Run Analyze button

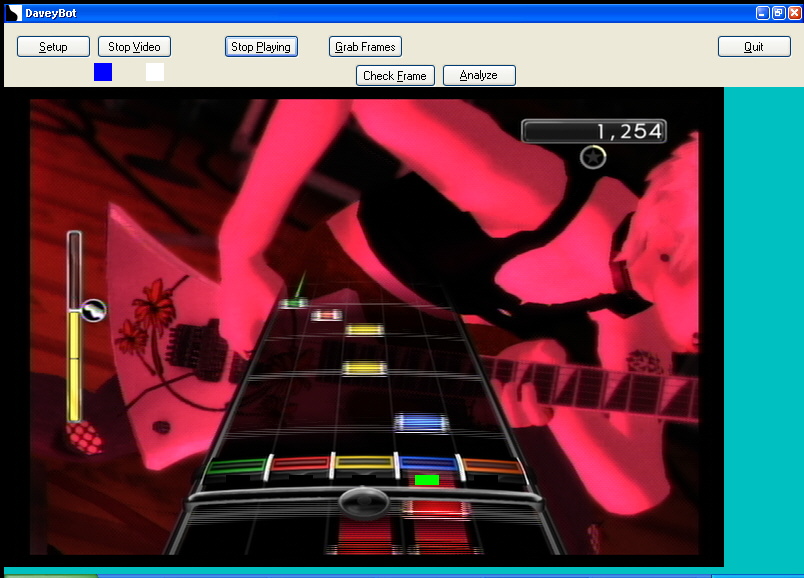[x=479, y=75]
